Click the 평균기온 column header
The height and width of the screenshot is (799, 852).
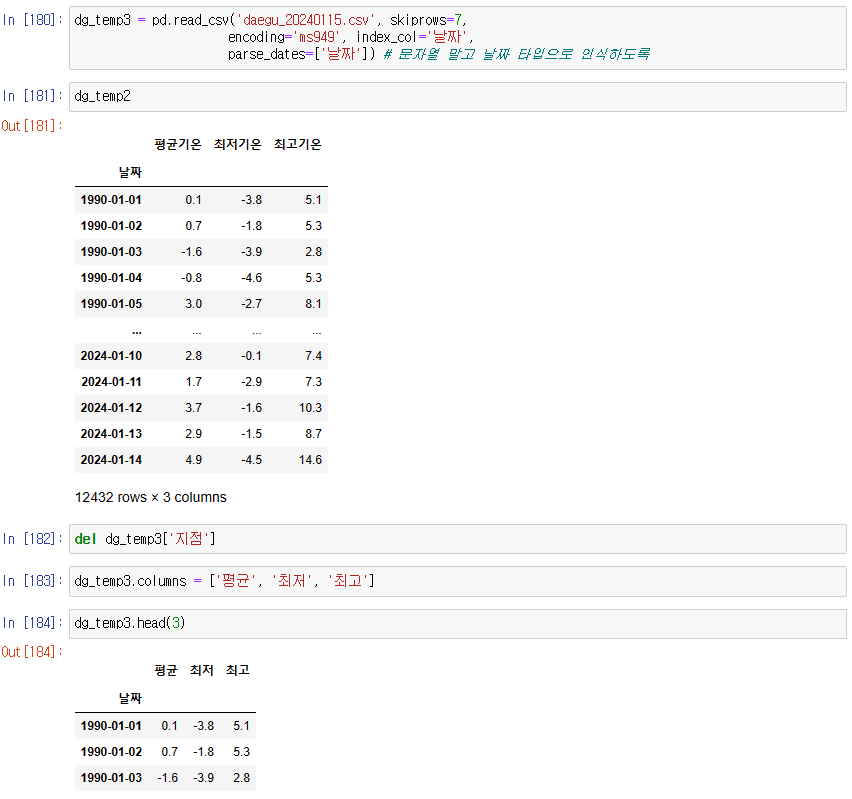(178, 144)
